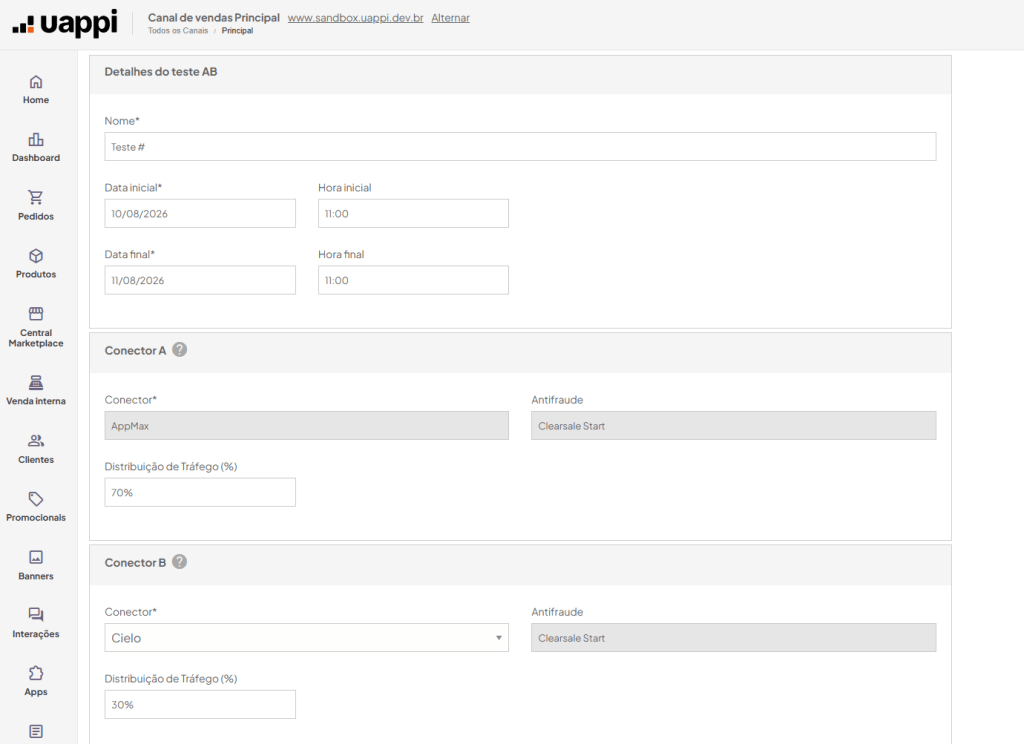The image size is (1024, 744).
Task: Open Promocionais tag icon
Action: [36, 498]
